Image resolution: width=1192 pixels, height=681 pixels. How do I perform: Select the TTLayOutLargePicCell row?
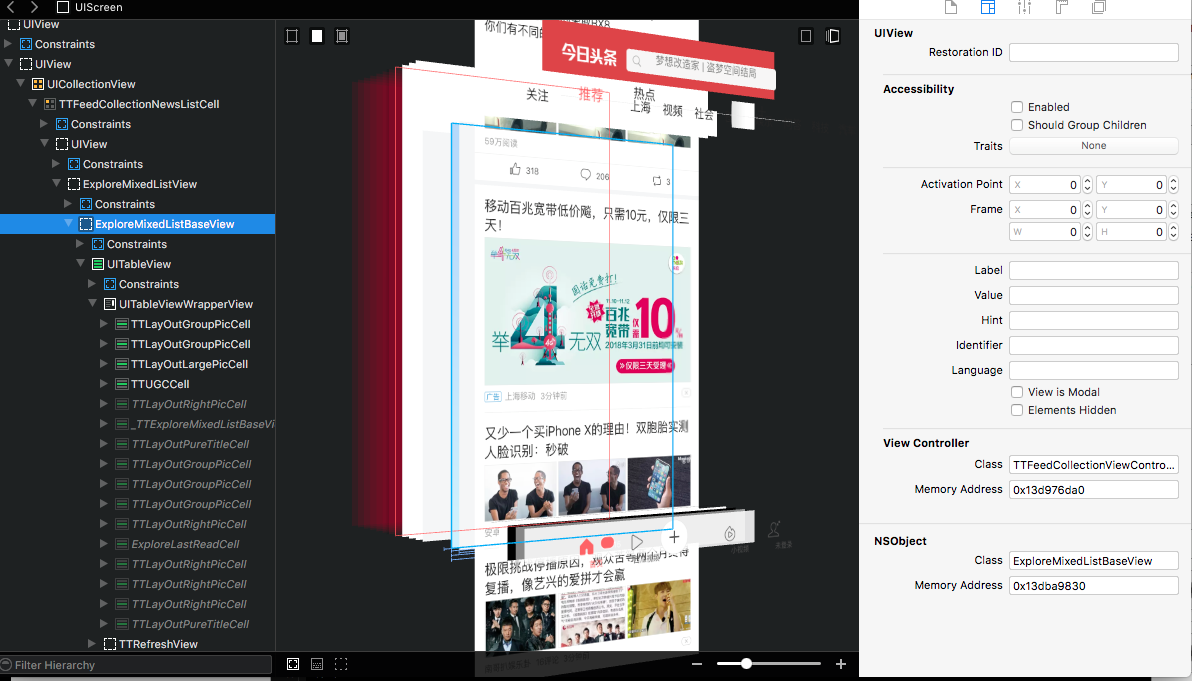[x=138, y=364]
